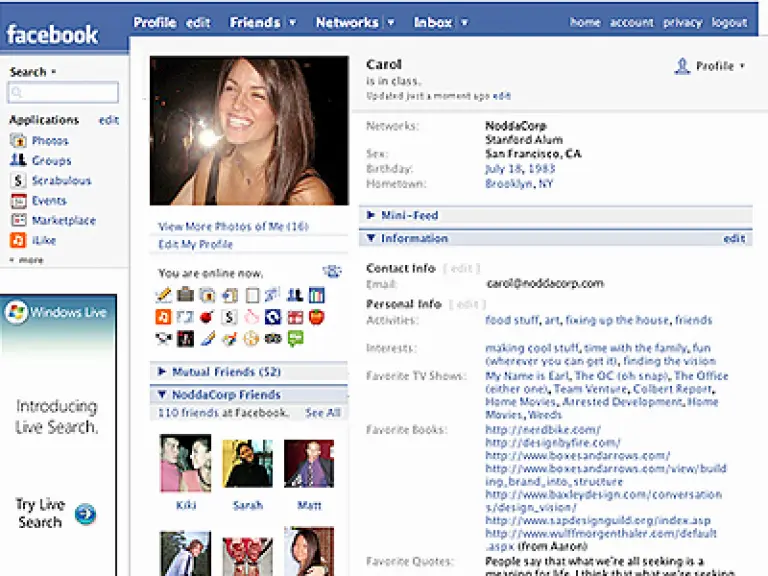Screen dimensions: 768x576
Task: Expand the Mutual Friends section
Action: point(162,372)
